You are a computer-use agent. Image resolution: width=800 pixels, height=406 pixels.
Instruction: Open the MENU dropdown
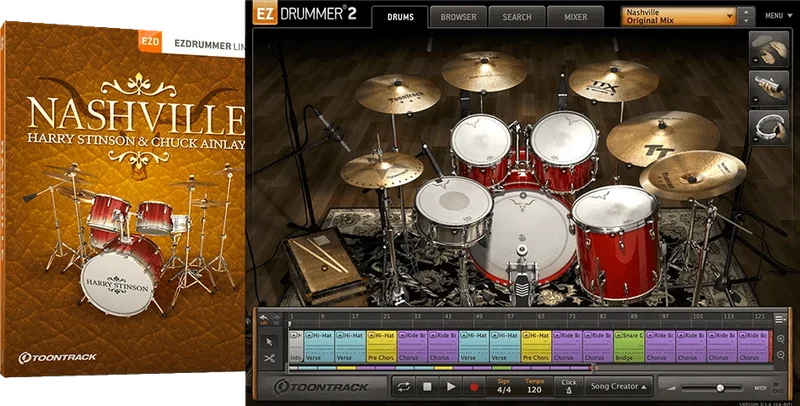click(778, 16)
